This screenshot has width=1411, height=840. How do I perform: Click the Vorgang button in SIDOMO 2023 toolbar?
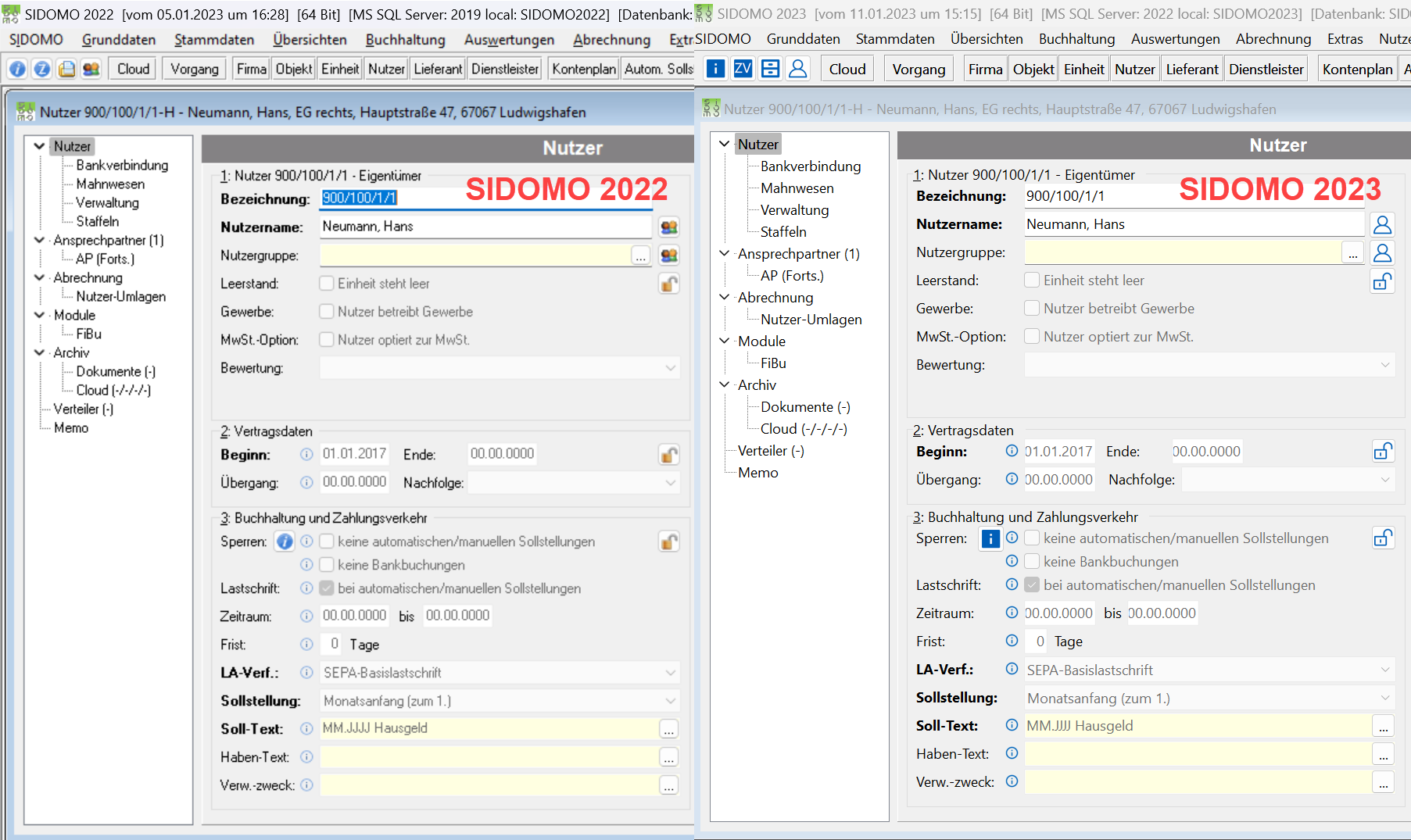point(919,69)
